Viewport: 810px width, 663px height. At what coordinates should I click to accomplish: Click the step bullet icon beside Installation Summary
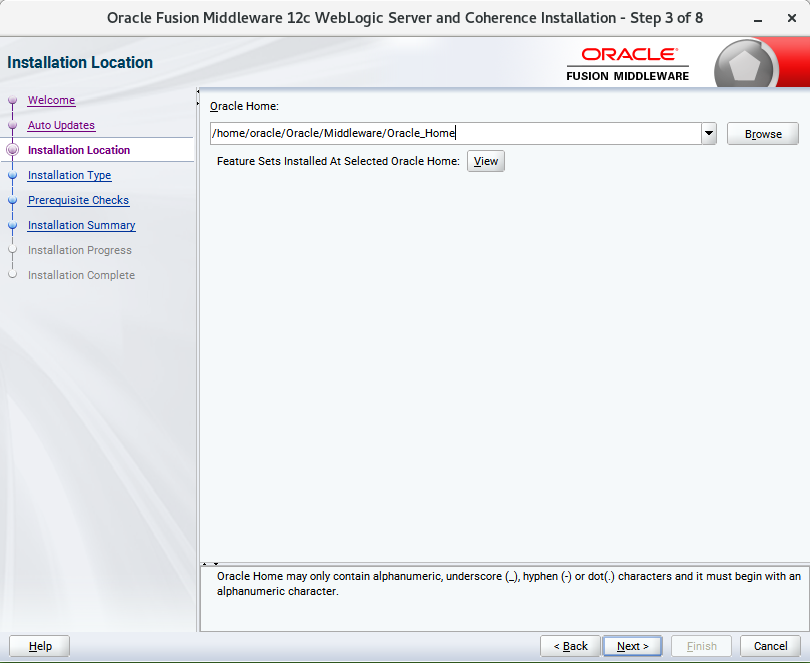[x=12, y=225]
